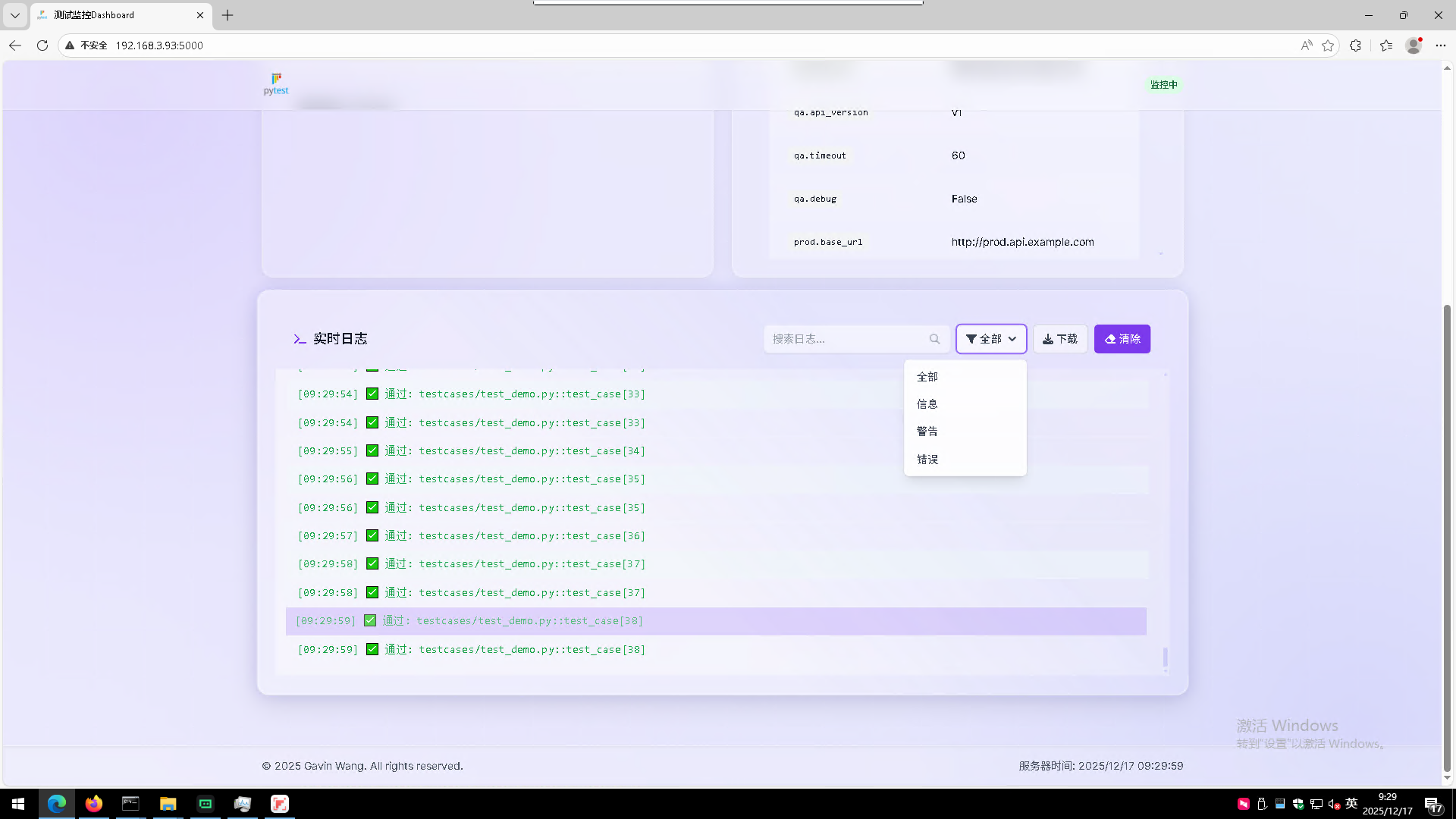This screenshot has width=1456, height=819.
Task: Open browser settings and more menu
Action: pos(1441,45)
